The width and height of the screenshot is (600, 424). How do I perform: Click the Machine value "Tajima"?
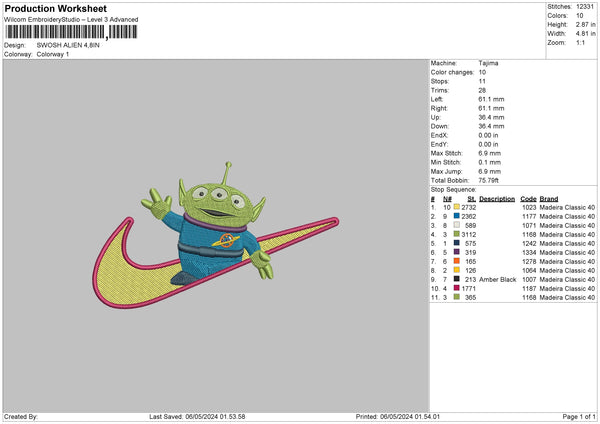pos(488,63)
